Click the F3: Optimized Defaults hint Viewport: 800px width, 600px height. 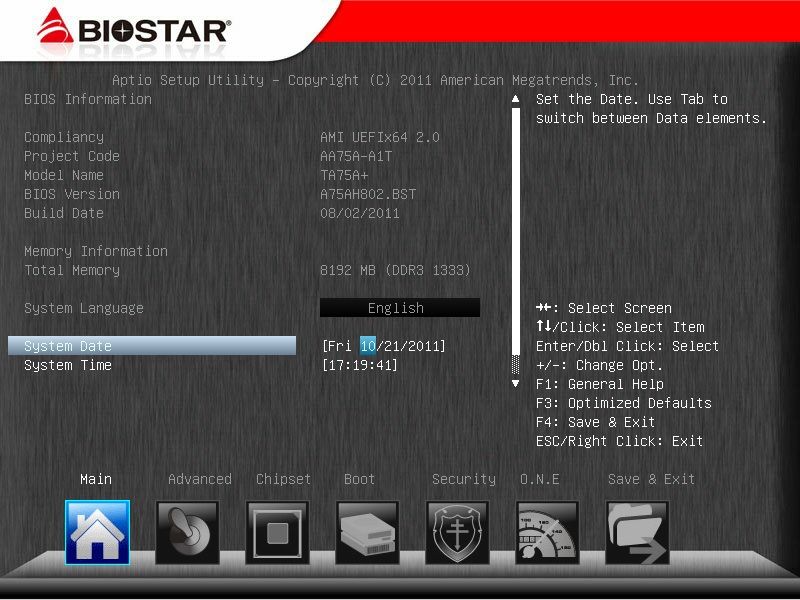click(623, 403)
